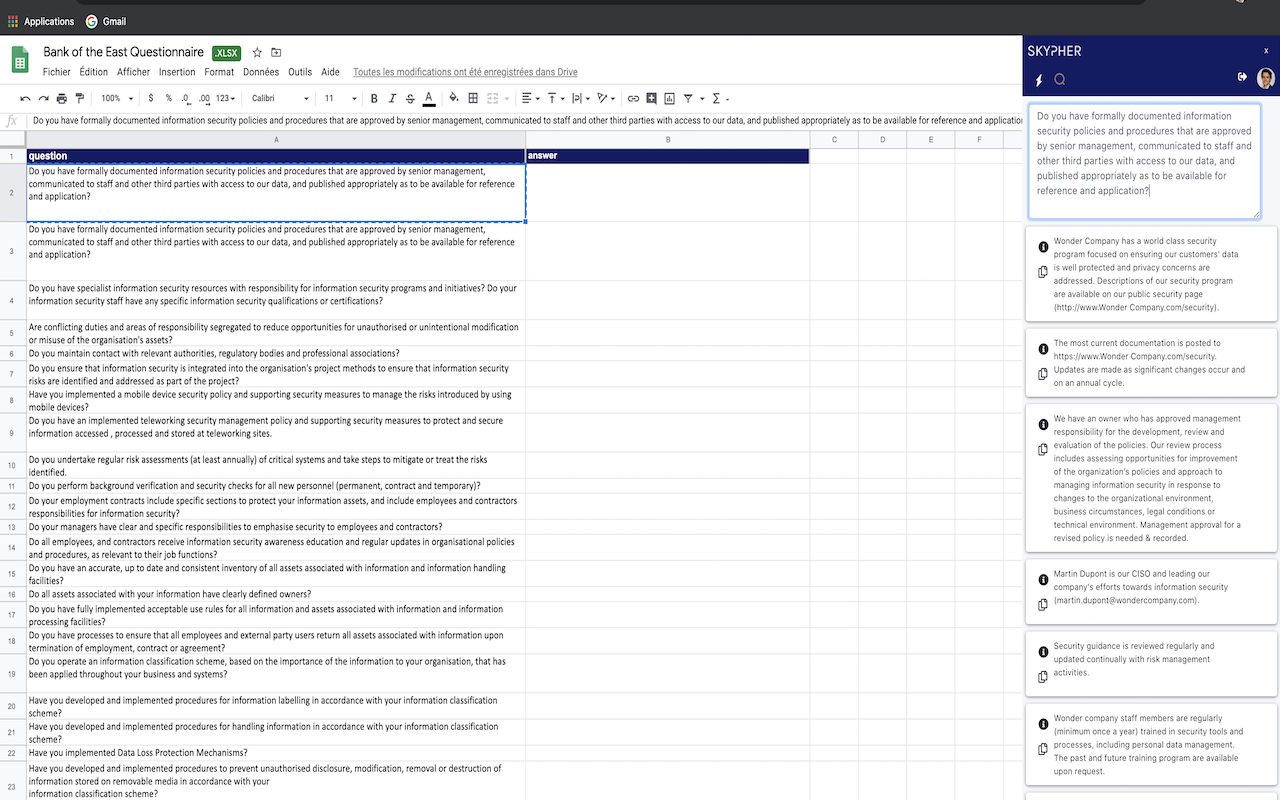Copy the Martin Dupont CISO answer
The height and width of the screenshot is (800, 1280).
pyautogui.click(x=1043, y=604)
